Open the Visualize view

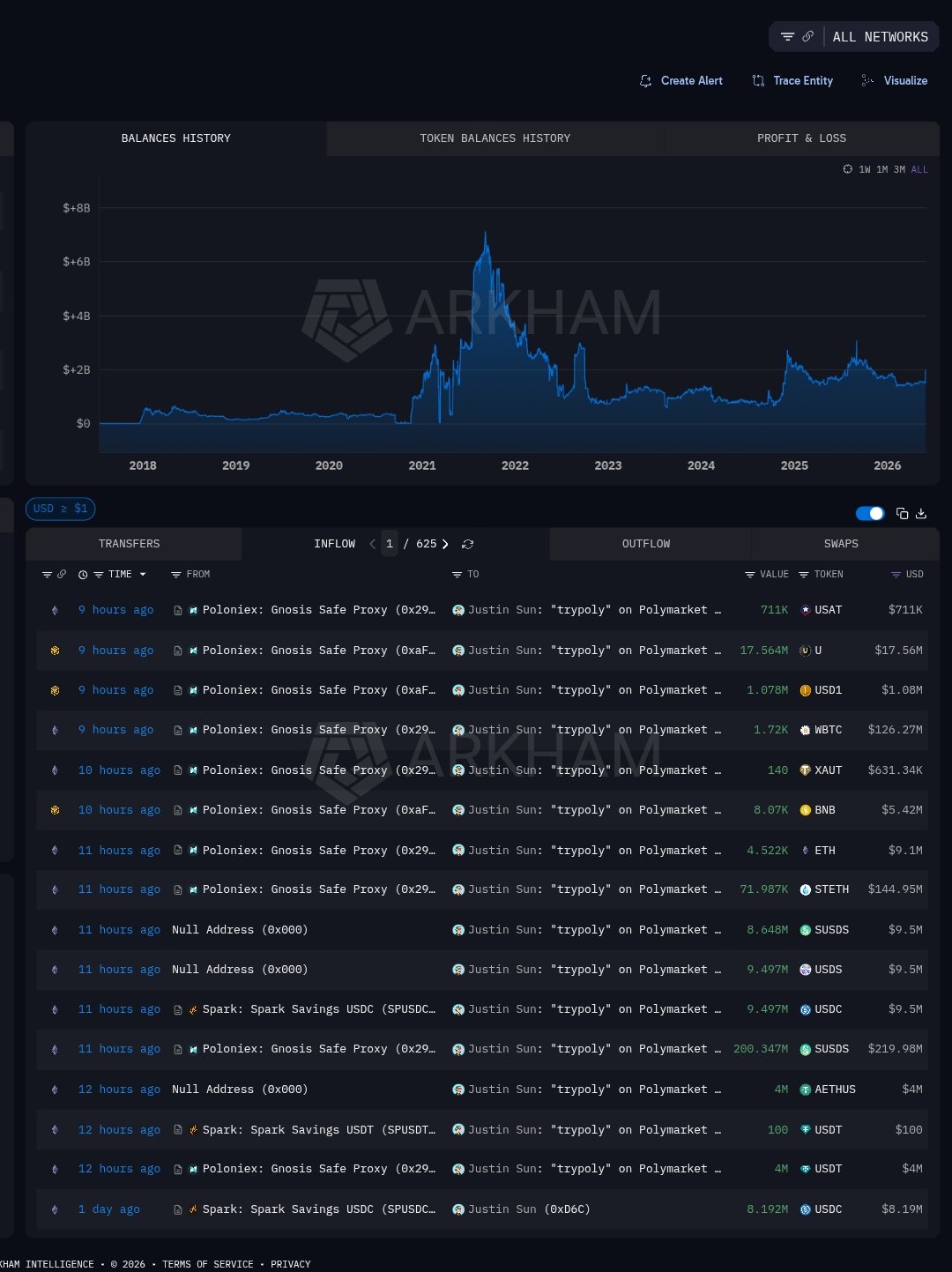(894, 80)
